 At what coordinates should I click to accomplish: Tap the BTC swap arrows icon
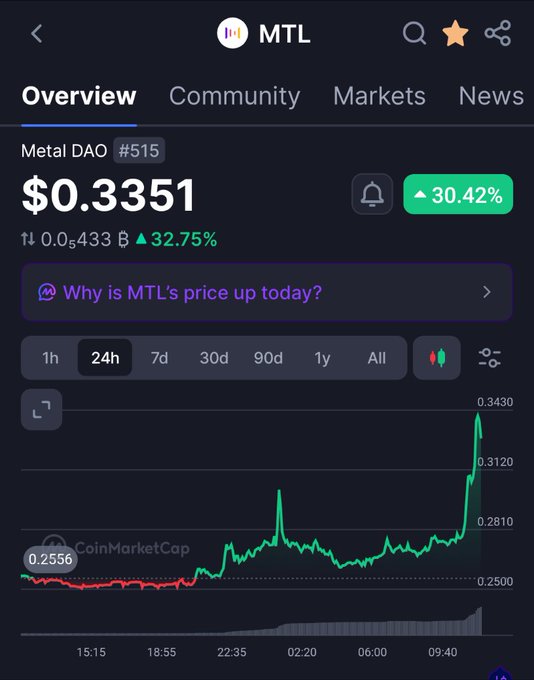28,239
